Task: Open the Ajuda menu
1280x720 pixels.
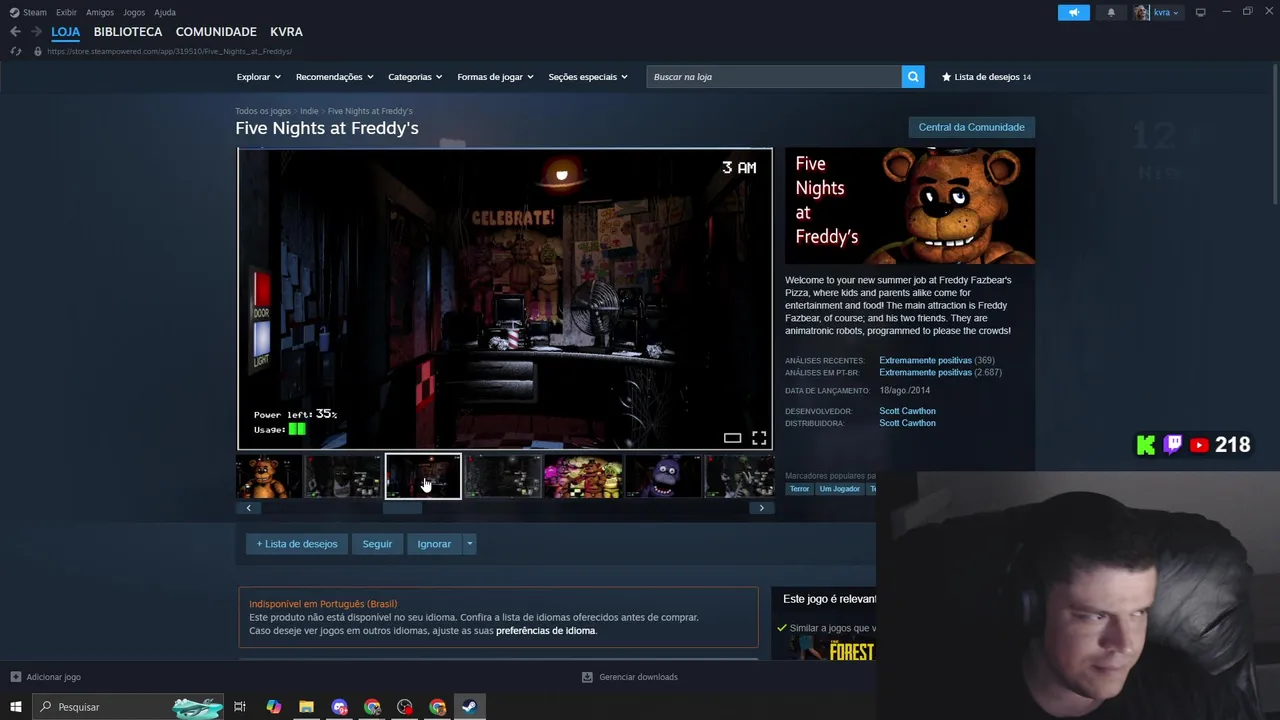Action: [165, 12]
